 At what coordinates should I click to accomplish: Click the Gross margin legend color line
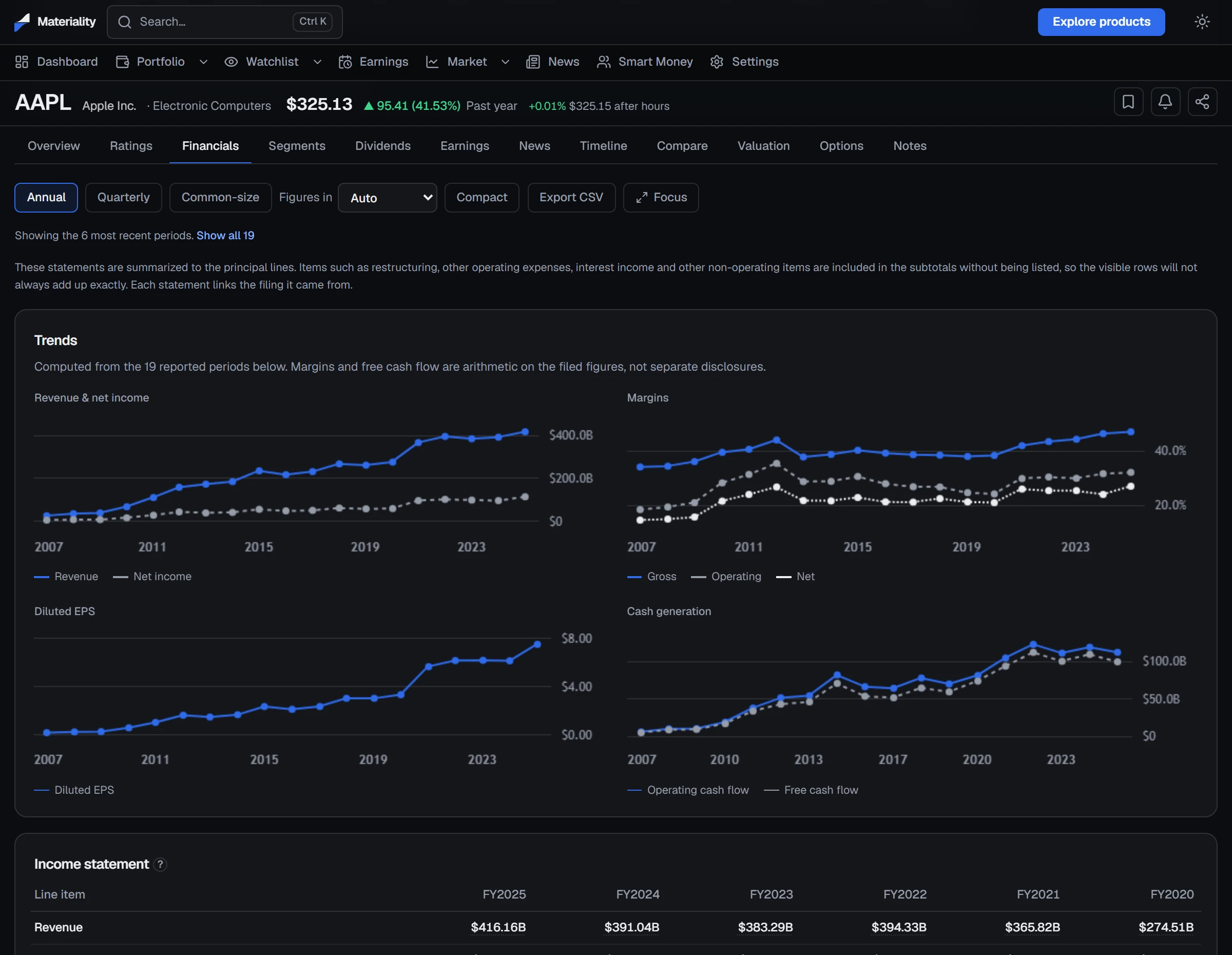click(x=634, y=577)
